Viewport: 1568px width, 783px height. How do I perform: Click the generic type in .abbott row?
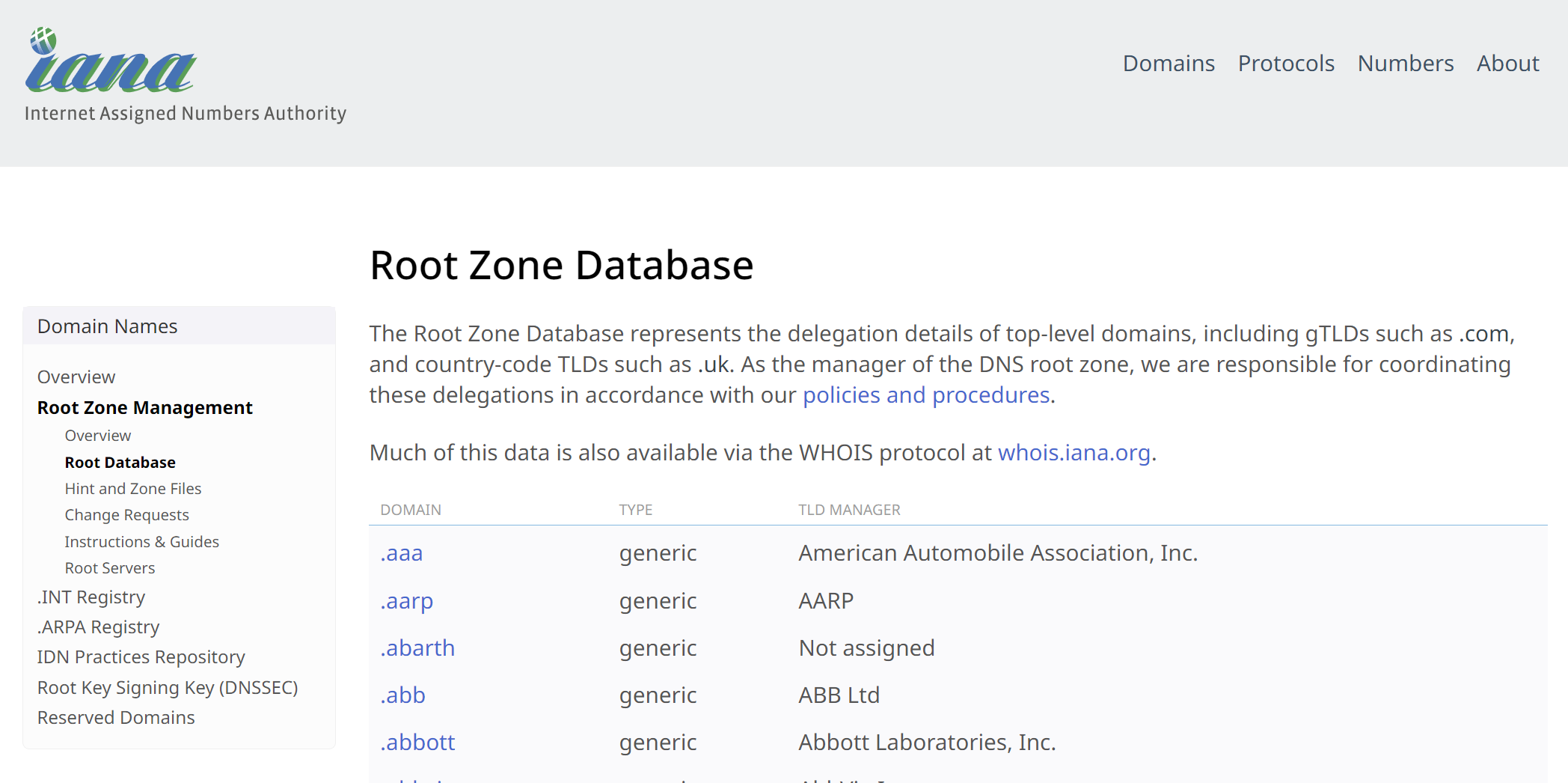(658, 743)
